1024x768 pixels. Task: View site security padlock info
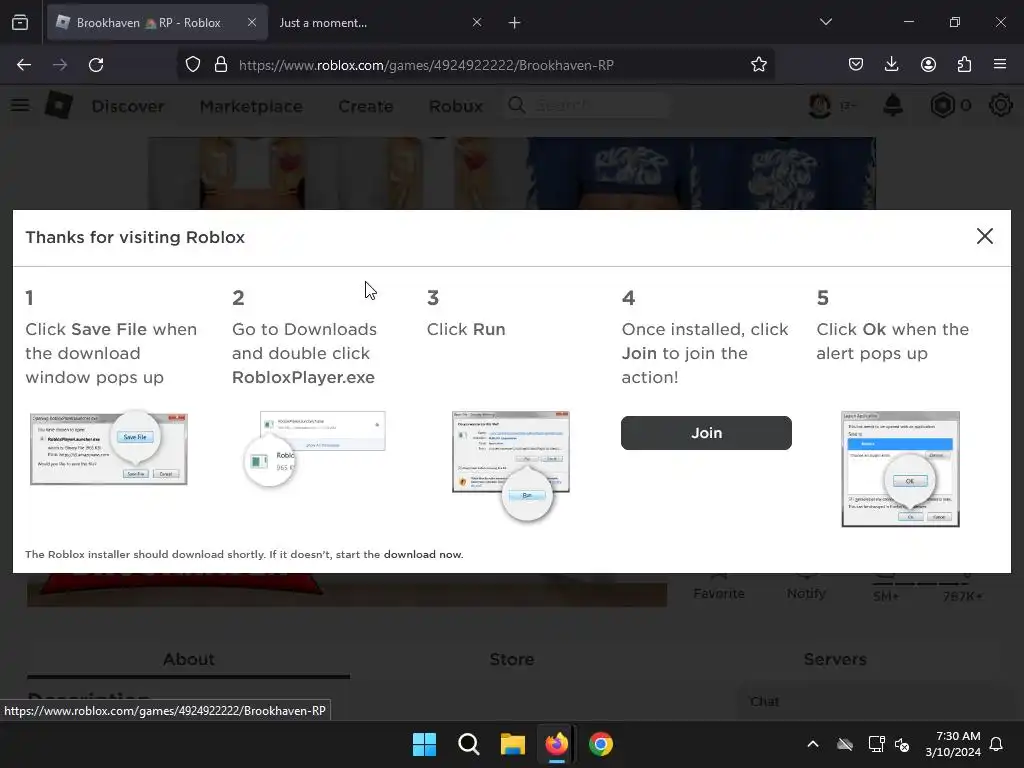[x=221, y=65]
